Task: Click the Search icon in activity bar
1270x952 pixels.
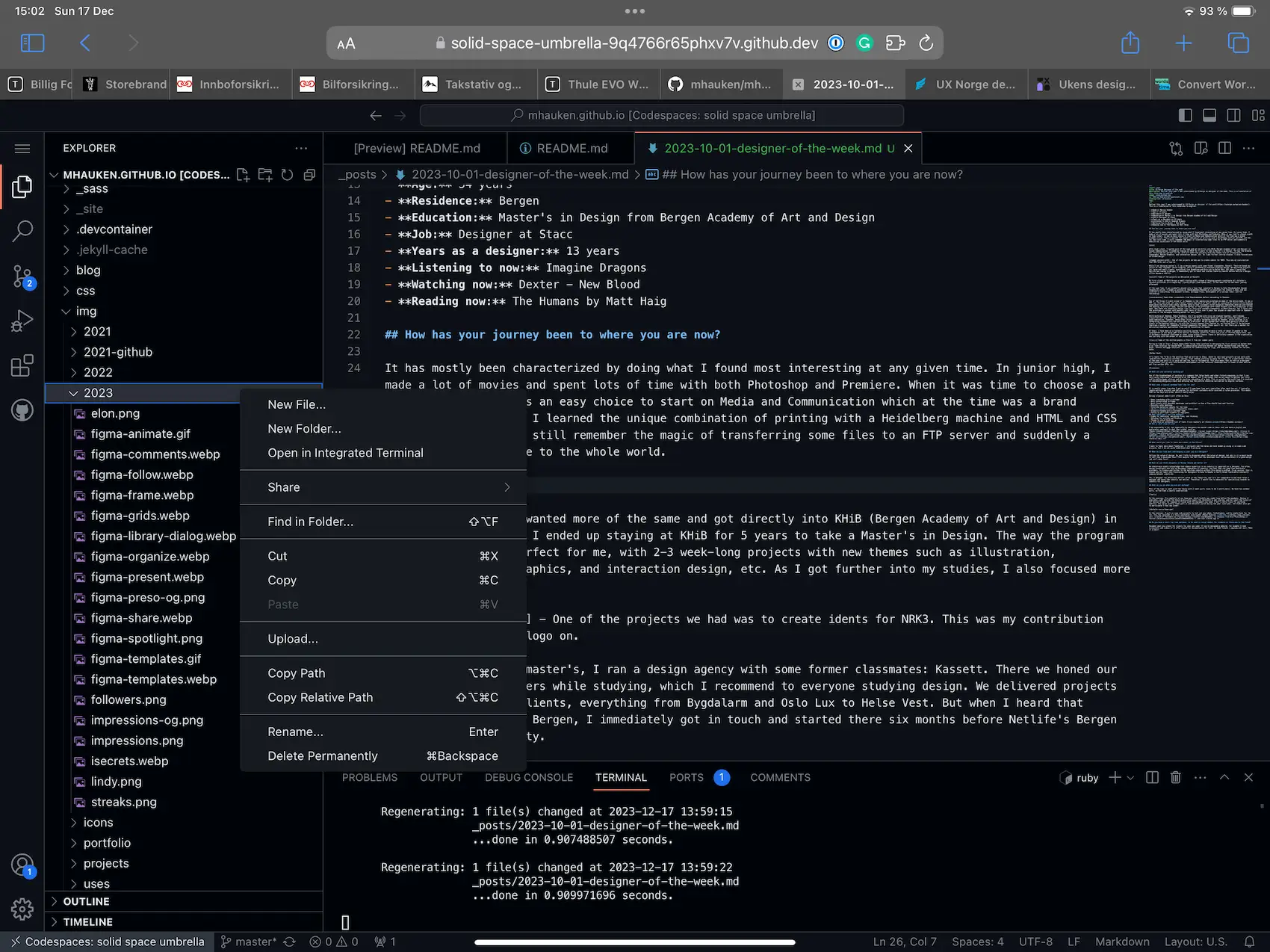Action: point(22,232)
